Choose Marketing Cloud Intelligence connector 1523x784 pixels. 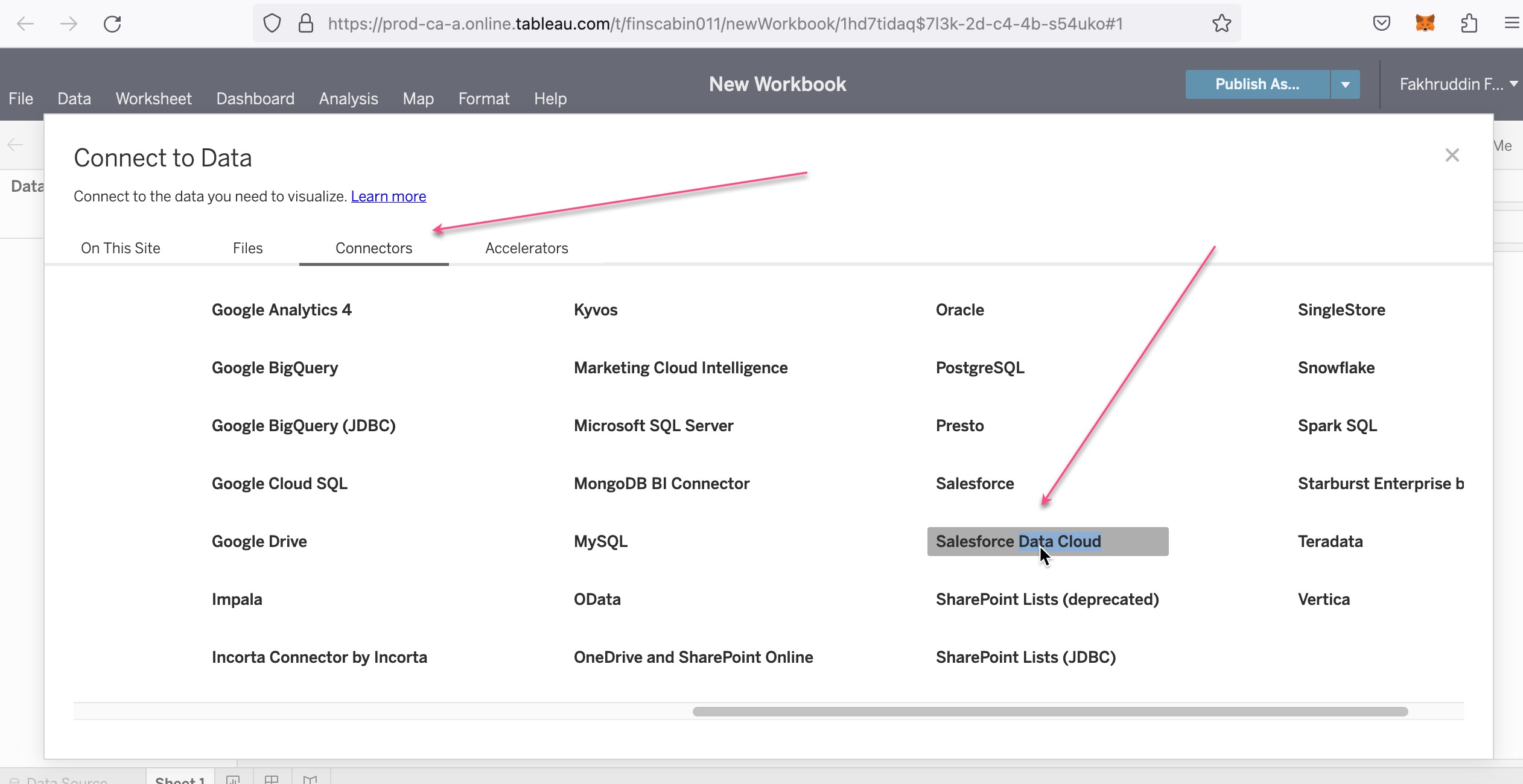pos(681,368)
